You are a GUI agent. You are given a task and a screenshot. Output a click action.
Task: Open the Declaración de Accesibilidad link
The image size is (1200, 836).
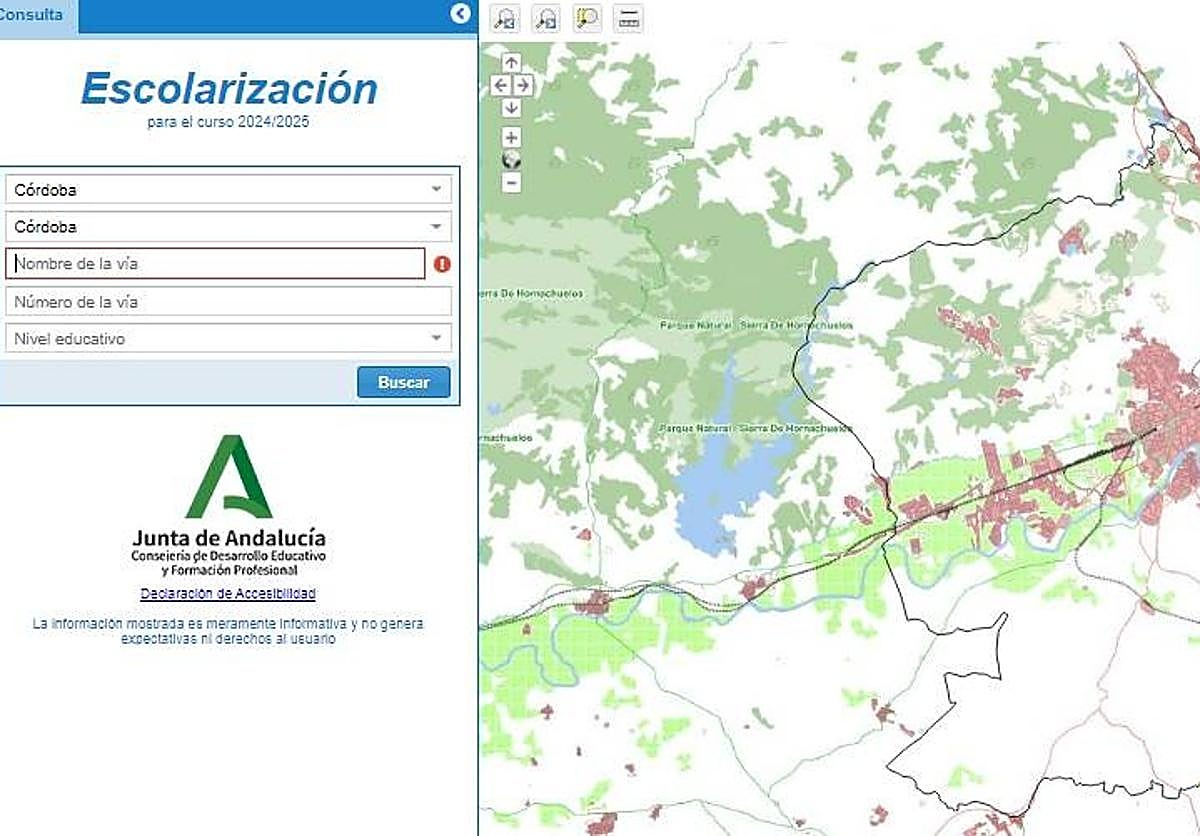pyautogui.click(x=228, y=593)
